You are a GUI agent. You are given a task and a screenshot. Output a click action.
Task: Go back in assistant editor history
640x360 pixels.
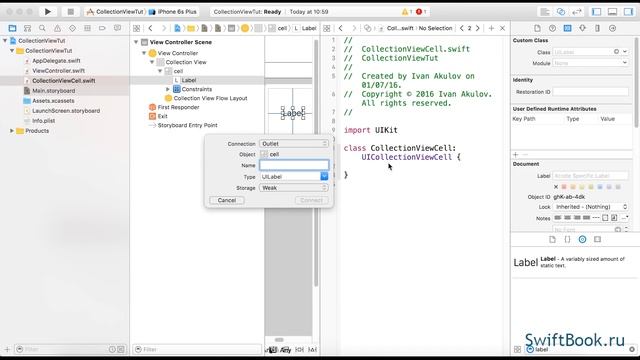click(x=341, y=28)
